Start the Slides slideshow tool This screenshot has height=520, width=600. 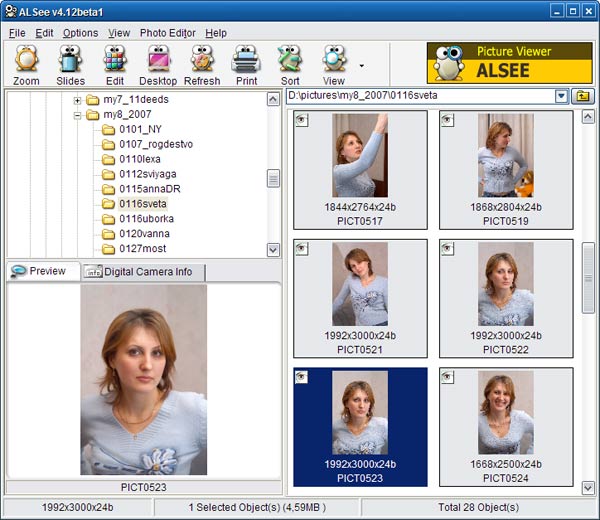coord(70,65)
